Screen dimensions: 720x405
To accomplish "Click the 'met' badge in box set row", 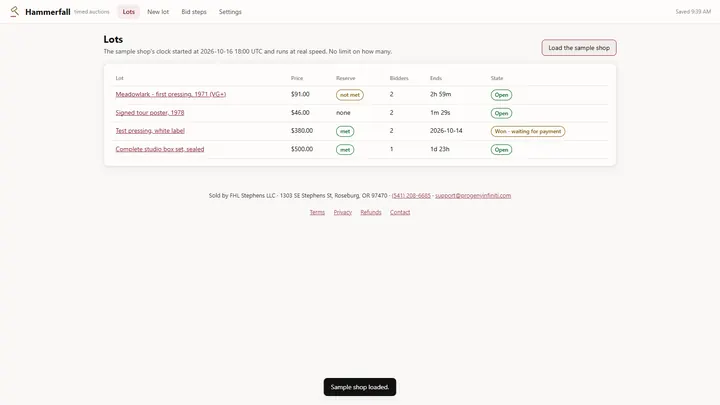I will 345,150.
